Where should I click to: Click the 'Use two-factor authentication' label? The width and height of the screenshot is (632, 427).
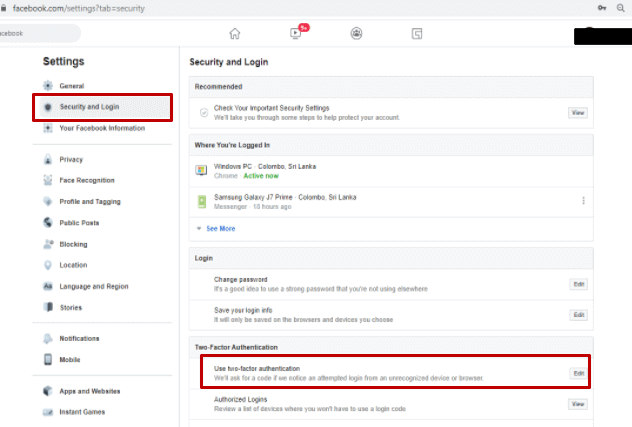coord(257,369)
